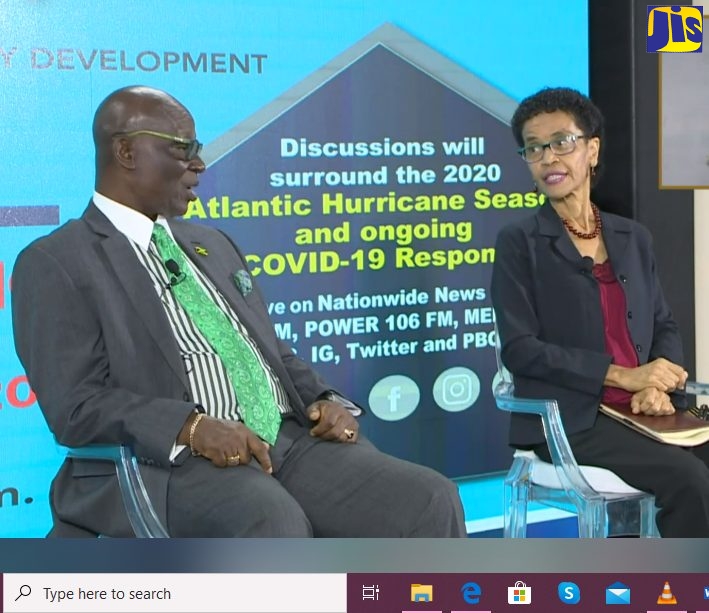Open Task View from the taskbar
709x613 pixels.
[x=371, y=593]
